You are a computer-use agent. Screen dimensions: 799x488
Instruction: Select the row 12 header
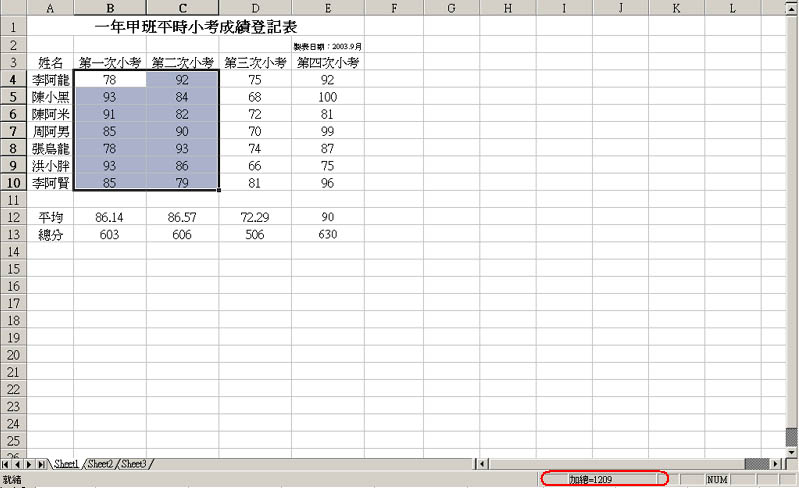click(14, 216)
